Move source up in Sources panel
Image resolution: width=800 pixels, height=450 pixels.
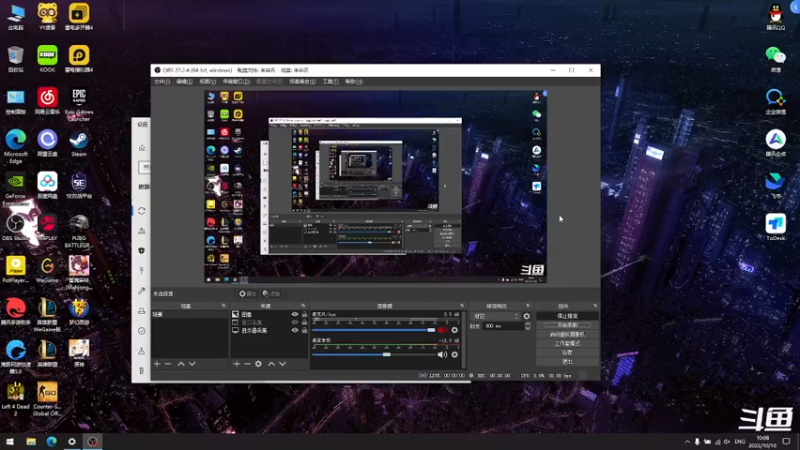(x=271, y=364)
